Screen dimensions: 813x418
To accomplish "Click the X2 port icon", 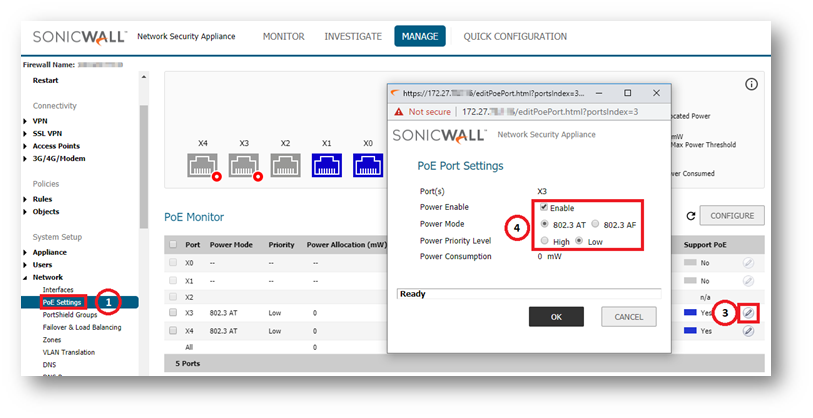I will (x=285, y=166).
